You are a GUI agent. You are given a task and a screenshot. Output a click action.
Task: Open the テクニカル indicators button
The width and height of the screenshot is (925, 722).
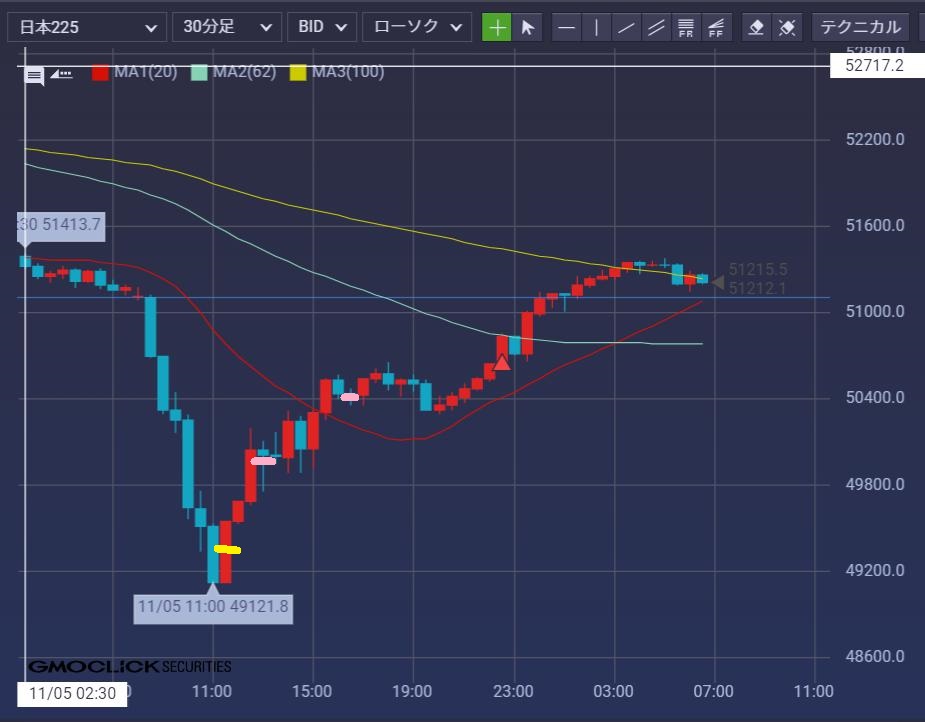coord(861,27)
